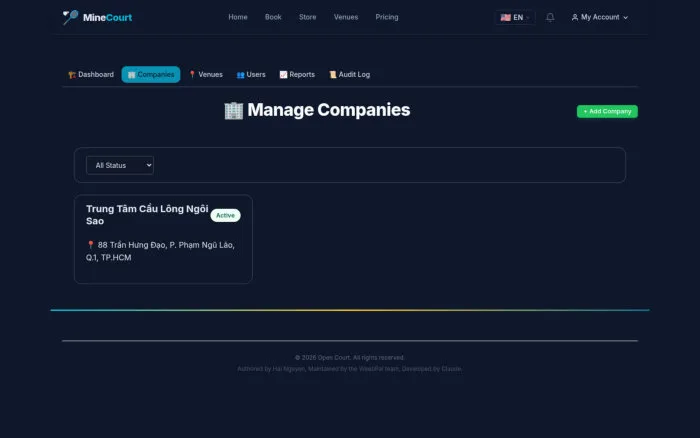Click the Active status badge
The image size is (700, 438).
click(225, 215)
